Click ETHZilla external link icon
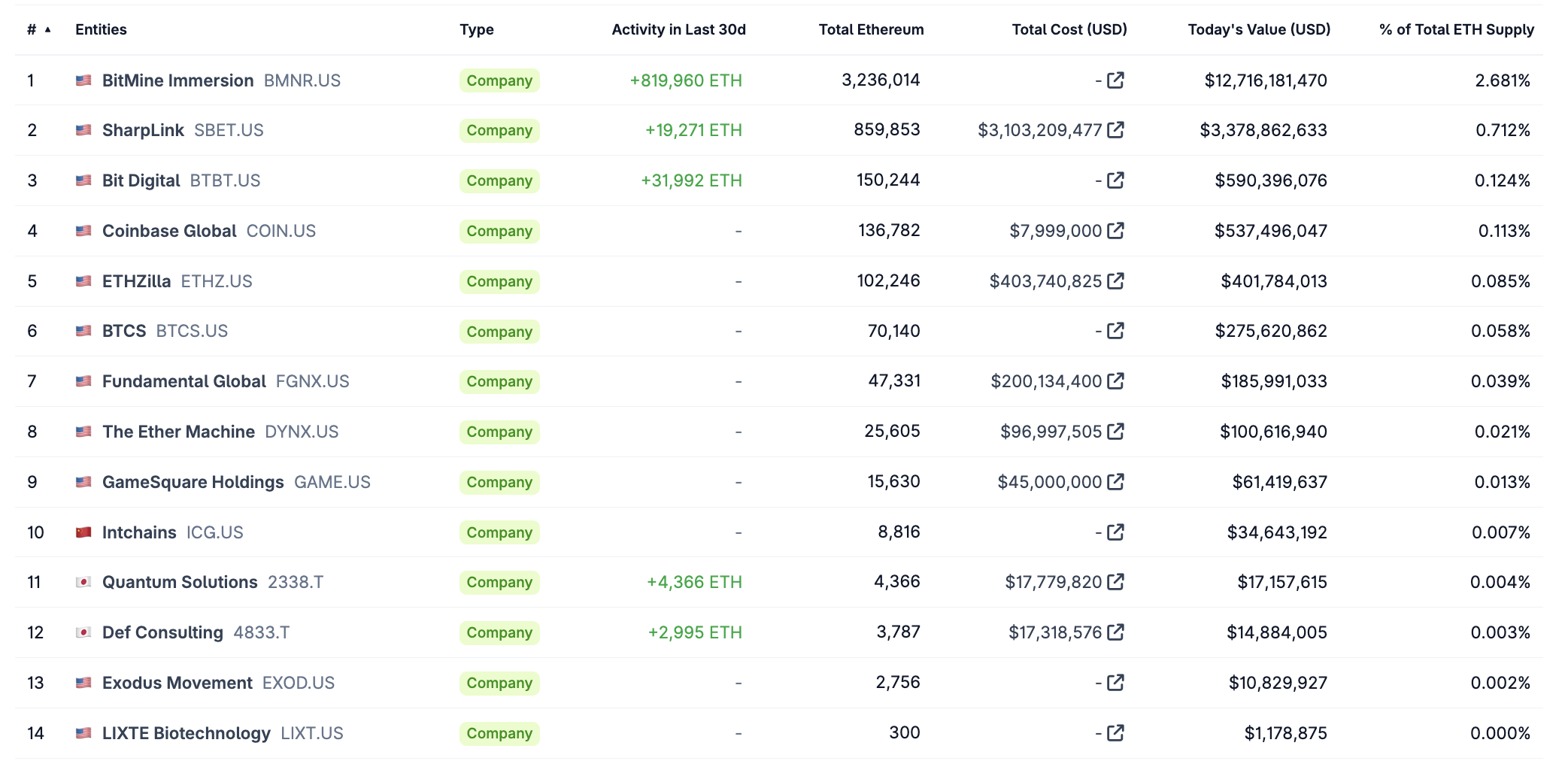The width and height of the screenshot is (1568, 770). pos(1115,281)
